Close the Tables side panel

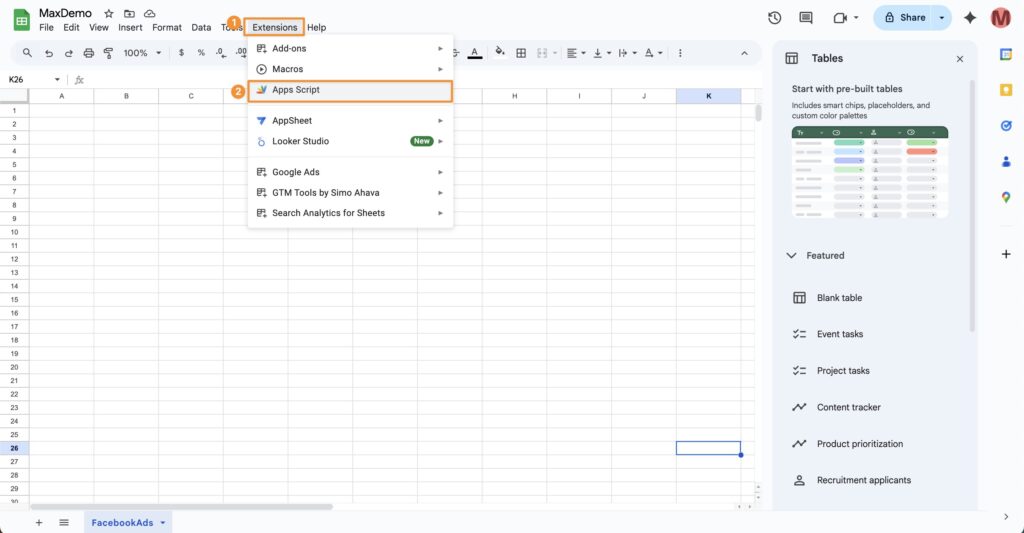[x=959, y=59]
